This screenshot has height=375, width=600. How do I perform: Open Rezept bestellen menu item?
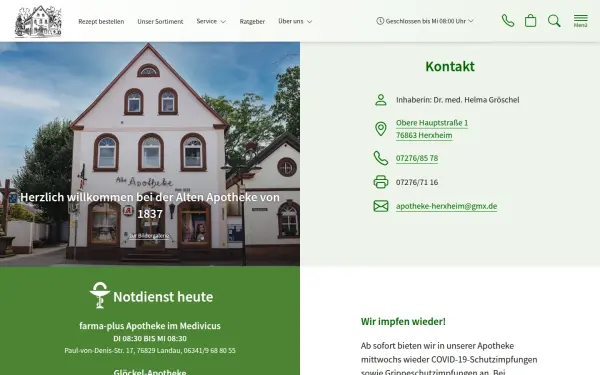point(101,21)
